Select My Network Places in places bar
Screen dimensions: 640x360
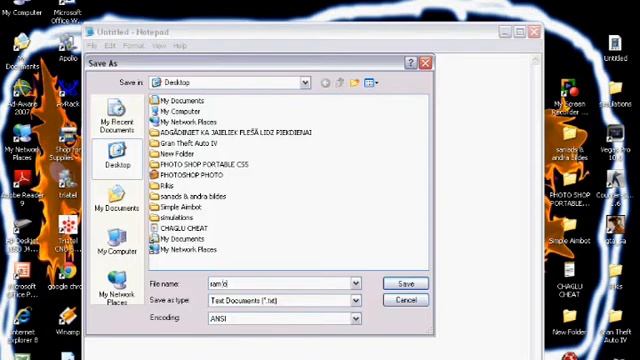(x=117, y=288)
